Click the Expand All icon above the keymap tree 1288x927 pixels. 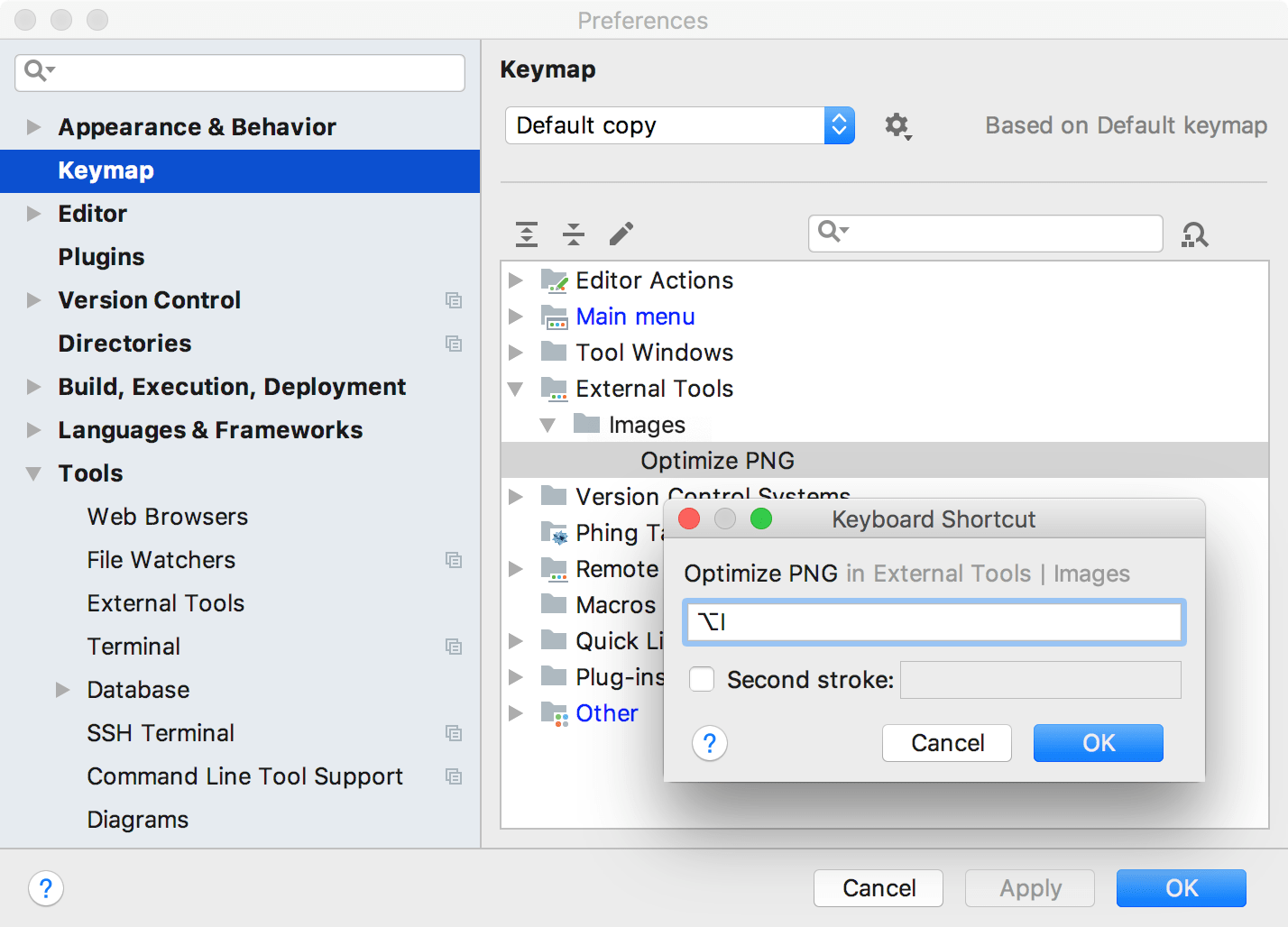click(x=526, y=234)
